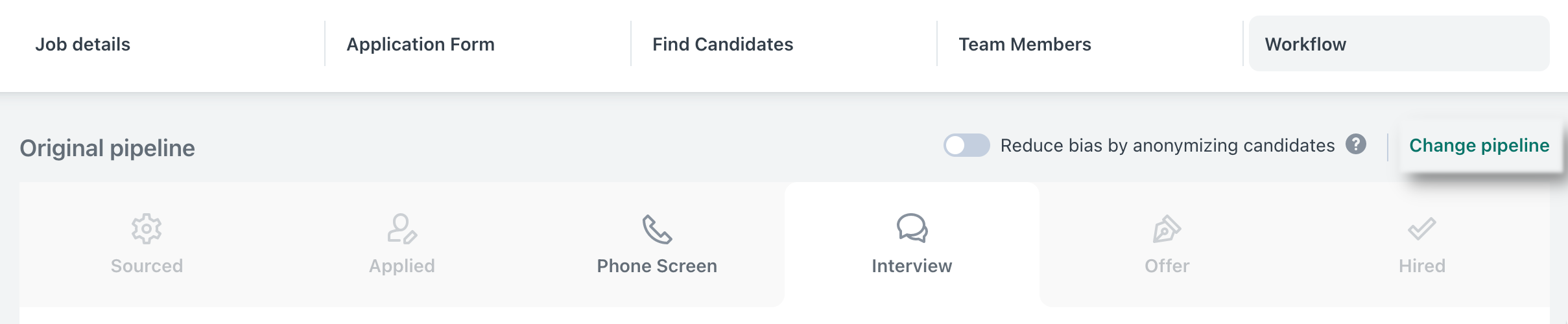Click the Applied person-edit icon

click(402, 229)
